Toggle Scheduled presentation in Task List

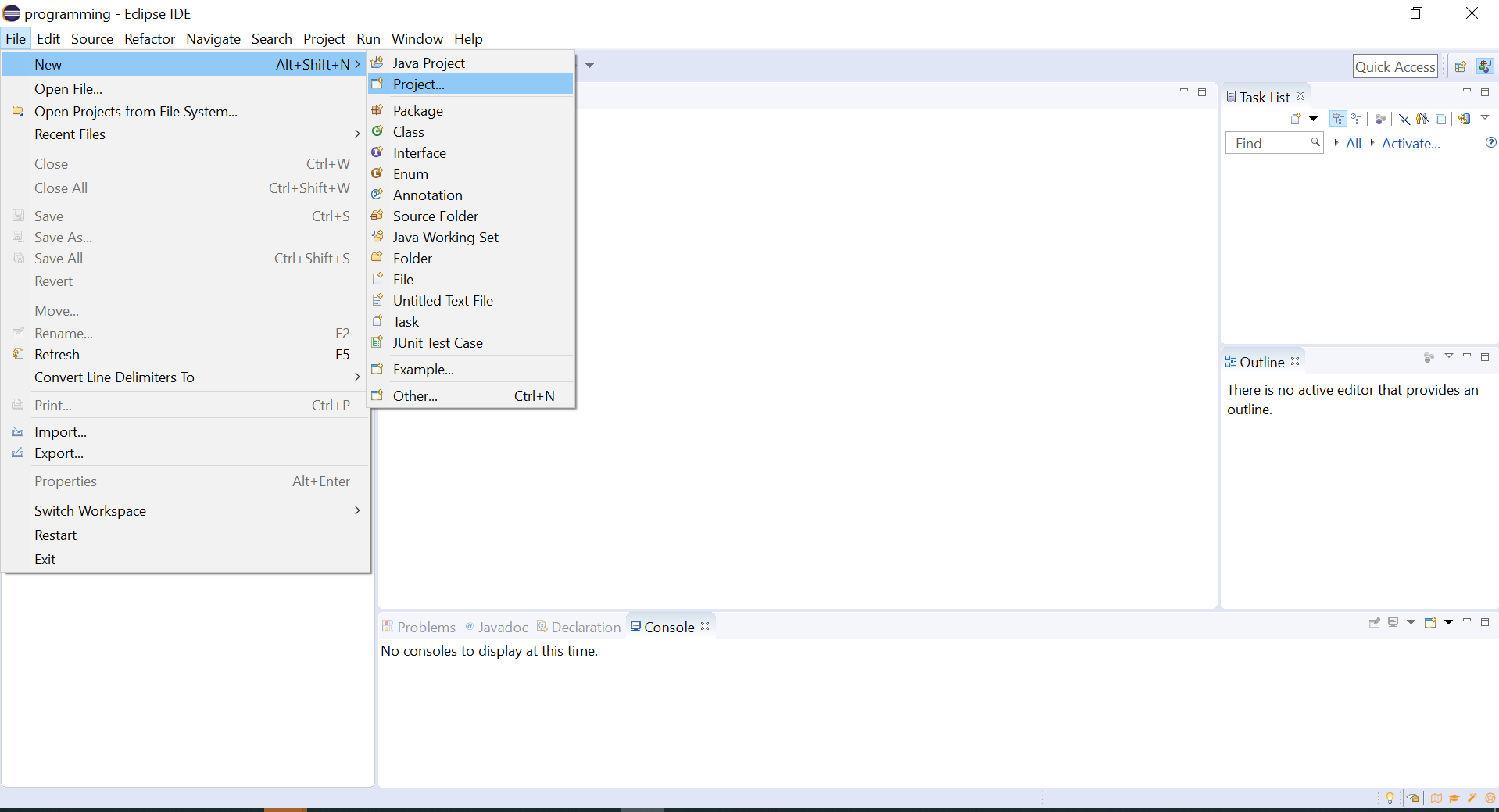tap(1357, 119)
